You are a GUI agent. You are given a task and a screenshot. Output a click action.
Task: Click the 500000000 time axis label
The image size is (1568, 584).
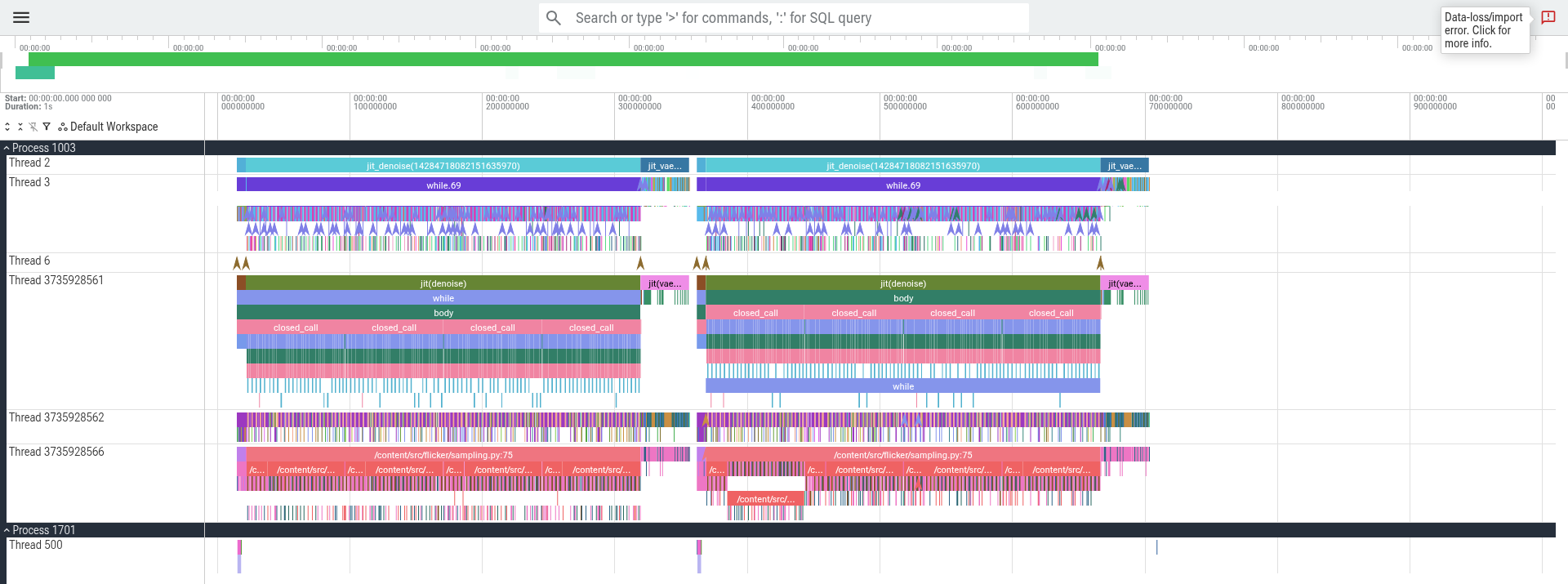(905, 102)
